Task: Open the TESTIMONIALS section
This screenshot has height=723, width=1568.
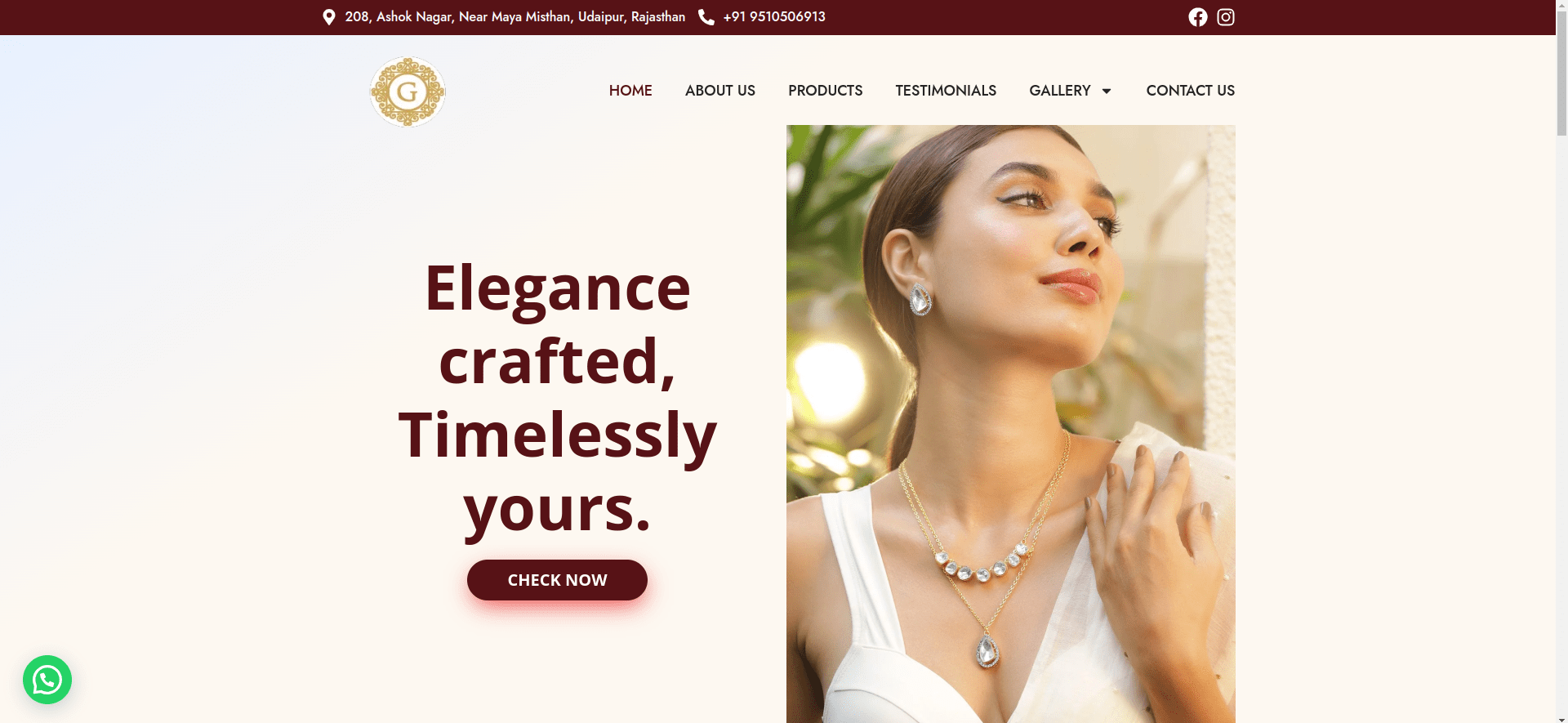Action: [x=946, y=91]
